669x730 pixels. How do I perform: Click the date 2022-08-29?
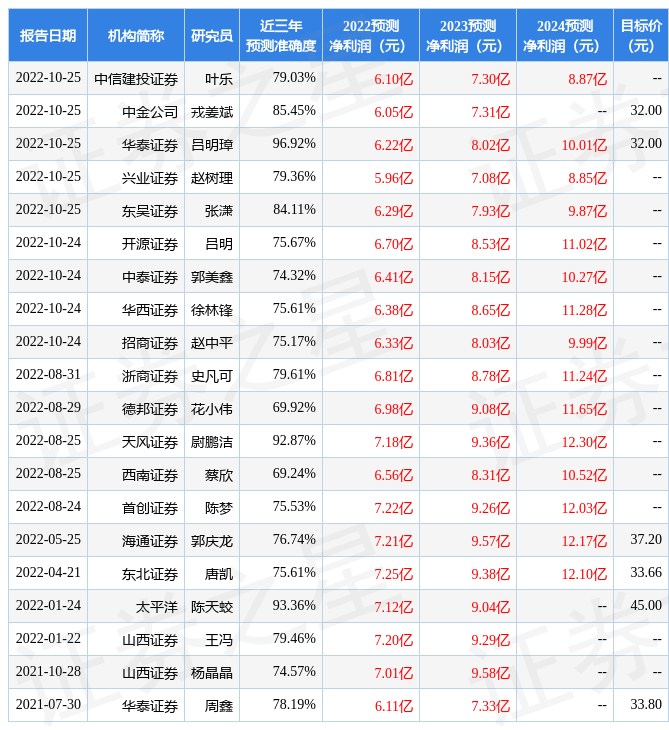[48, 407]
